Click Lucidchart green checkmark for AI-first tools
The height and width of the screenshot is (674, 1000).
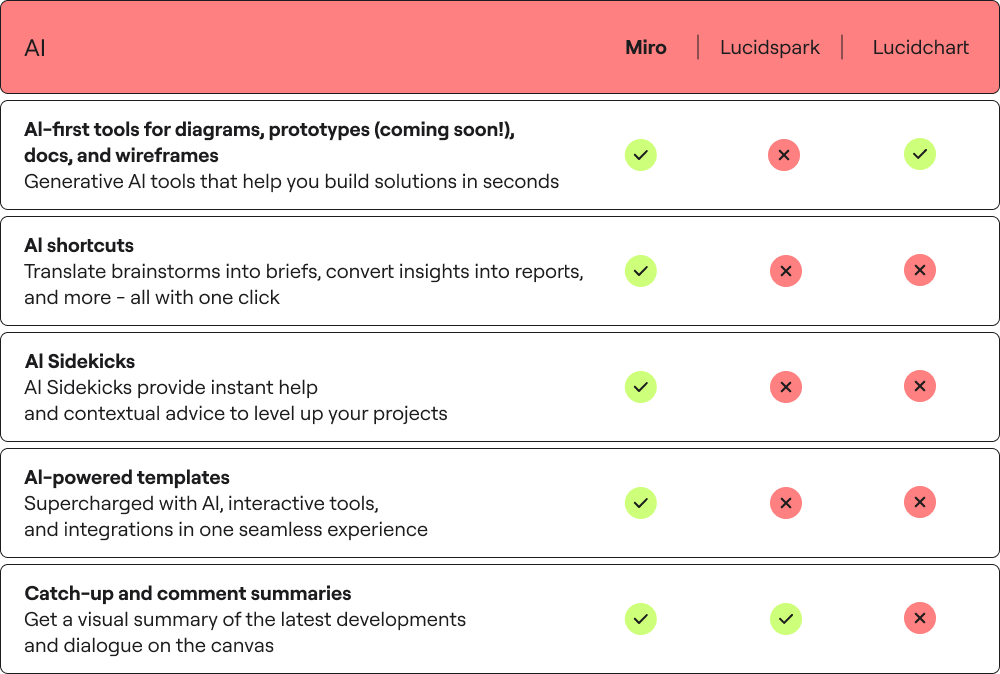tap(920, 154)
